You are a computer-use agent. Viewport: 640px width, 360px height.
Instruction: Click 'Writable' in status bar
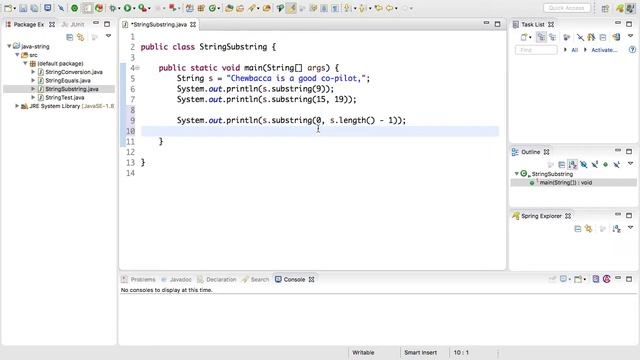363,352
